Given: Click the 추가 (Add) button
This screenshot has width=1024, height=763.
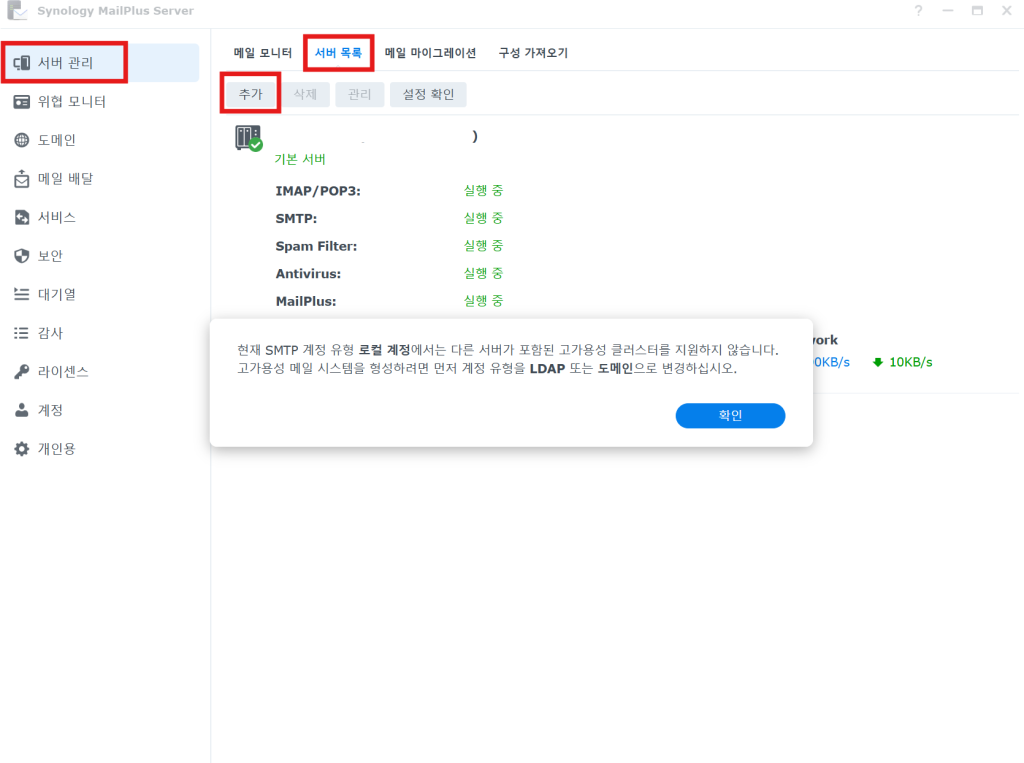Looking at the screenshot, I should tap(251, 94).
